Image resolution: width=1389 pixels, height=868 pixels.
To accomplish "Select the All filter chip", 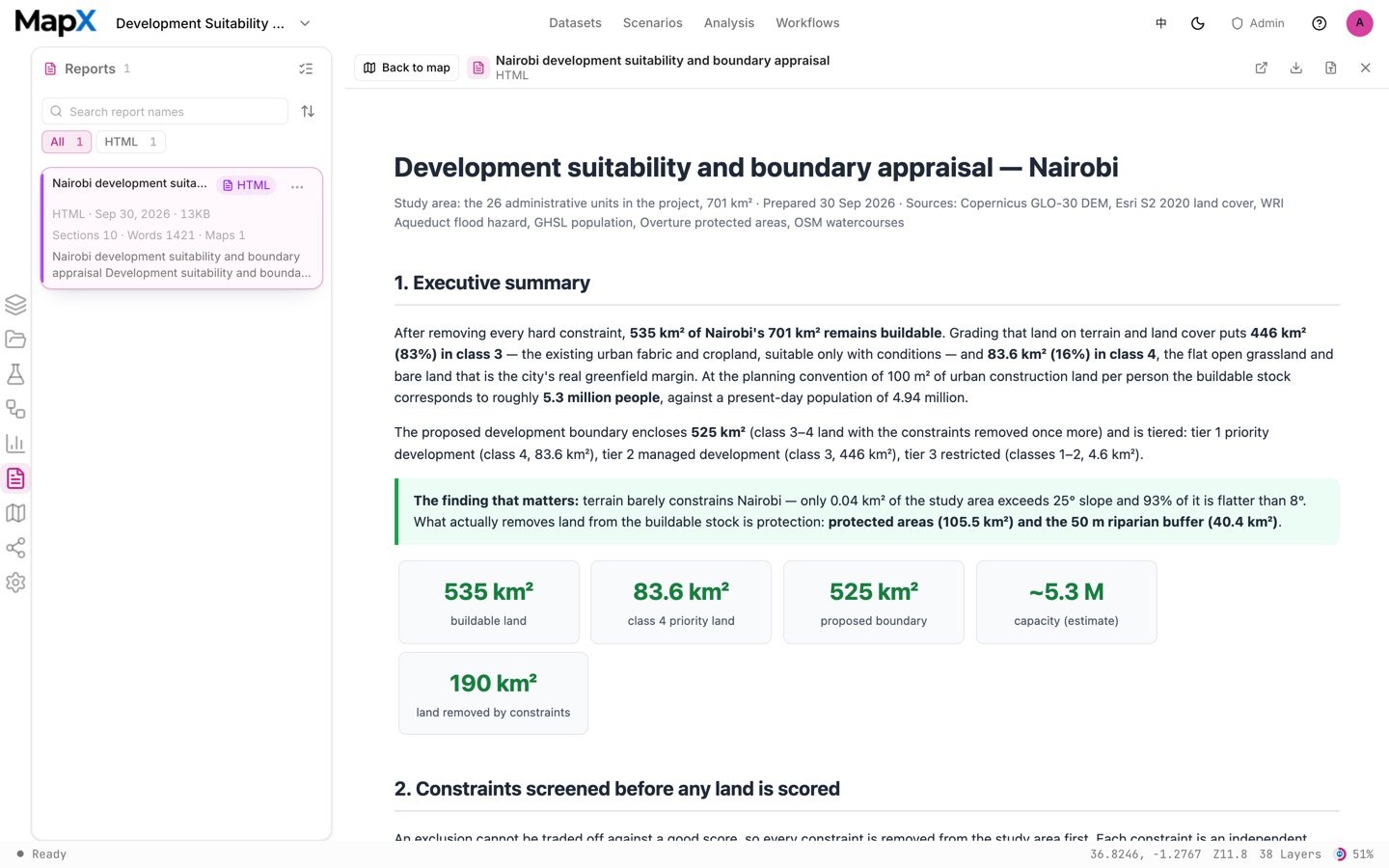I will click(67, 142).
